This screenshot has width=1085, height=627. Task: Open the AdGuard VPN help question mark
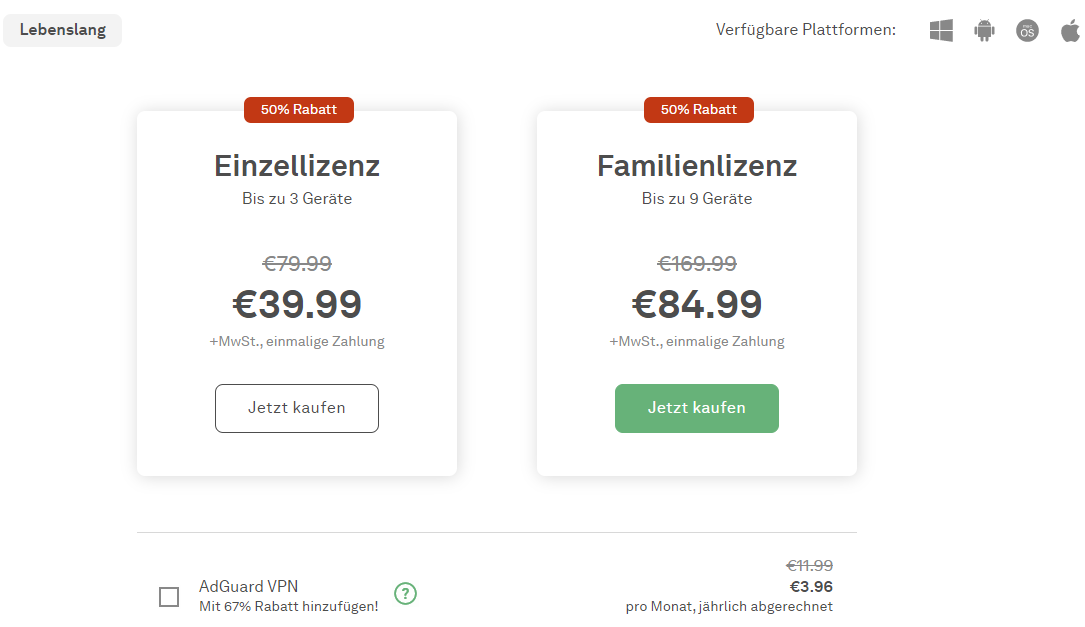[405, 594]
